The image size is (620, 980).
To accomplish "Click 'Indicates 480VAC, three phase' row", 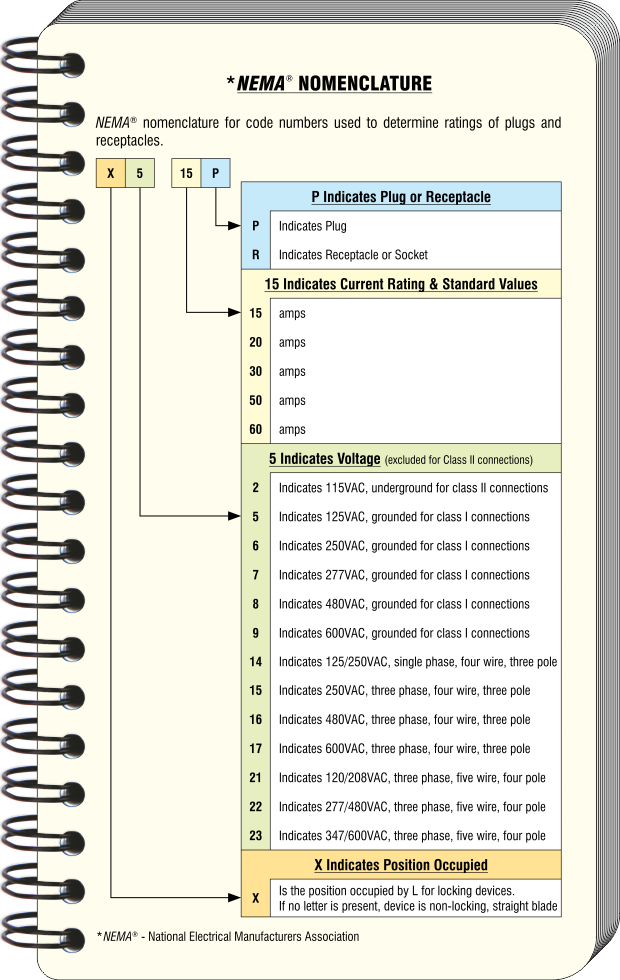I will [x=401, y=720].
